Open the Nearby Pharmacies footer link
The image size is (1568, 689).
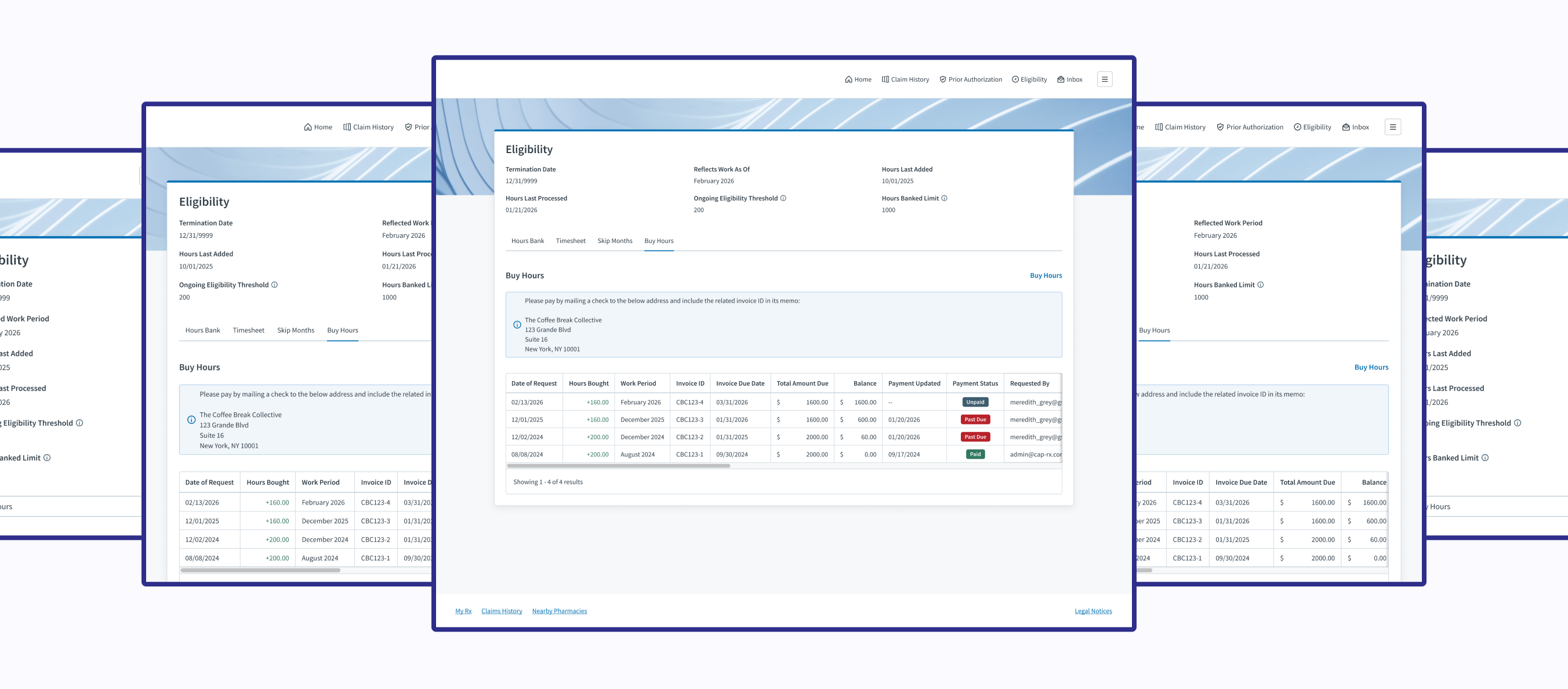tap(559, 611)
